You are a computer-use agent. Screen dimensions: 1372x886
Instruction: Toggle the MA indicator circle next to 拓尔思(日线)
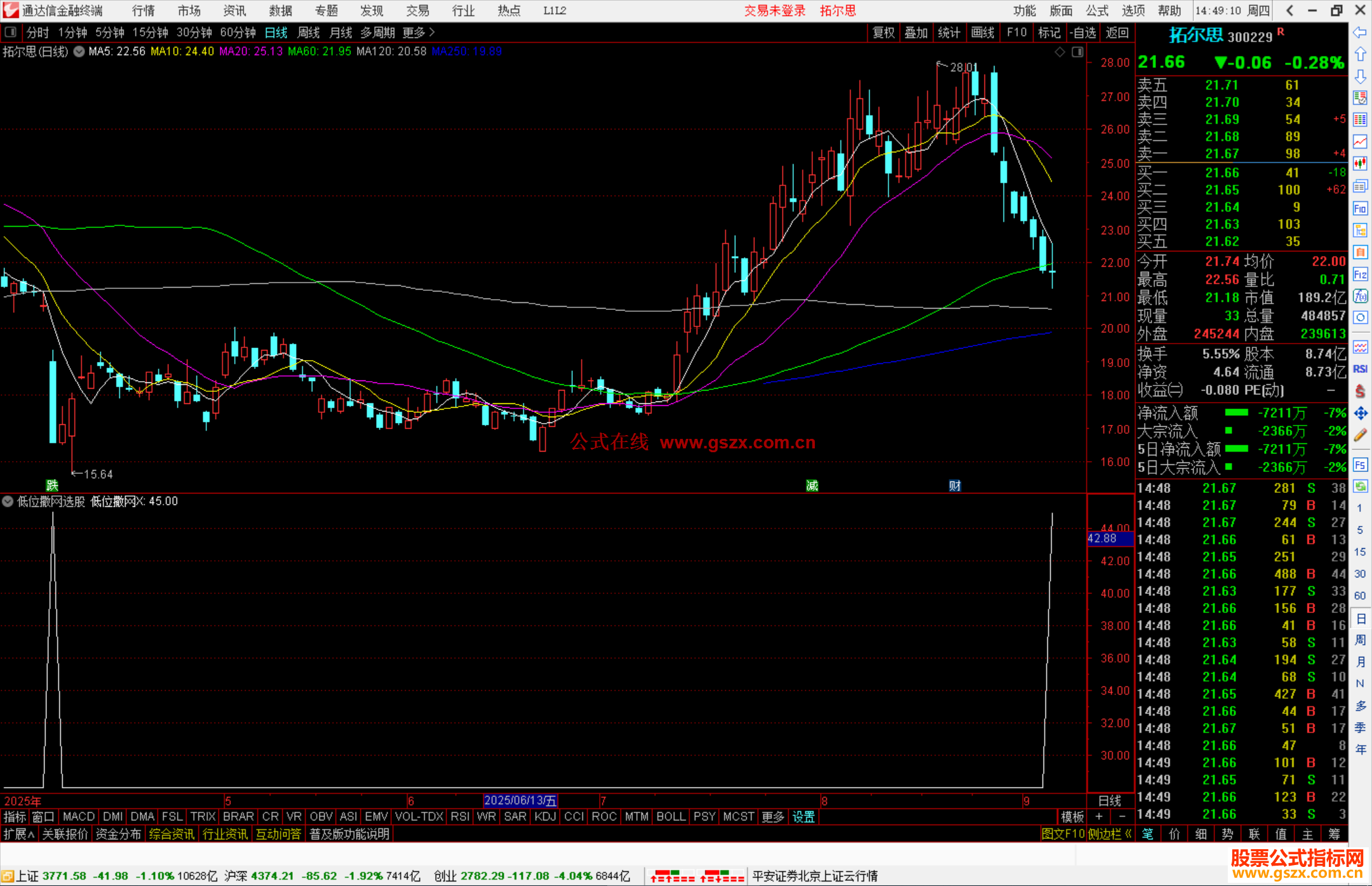[x=79, y=51]
